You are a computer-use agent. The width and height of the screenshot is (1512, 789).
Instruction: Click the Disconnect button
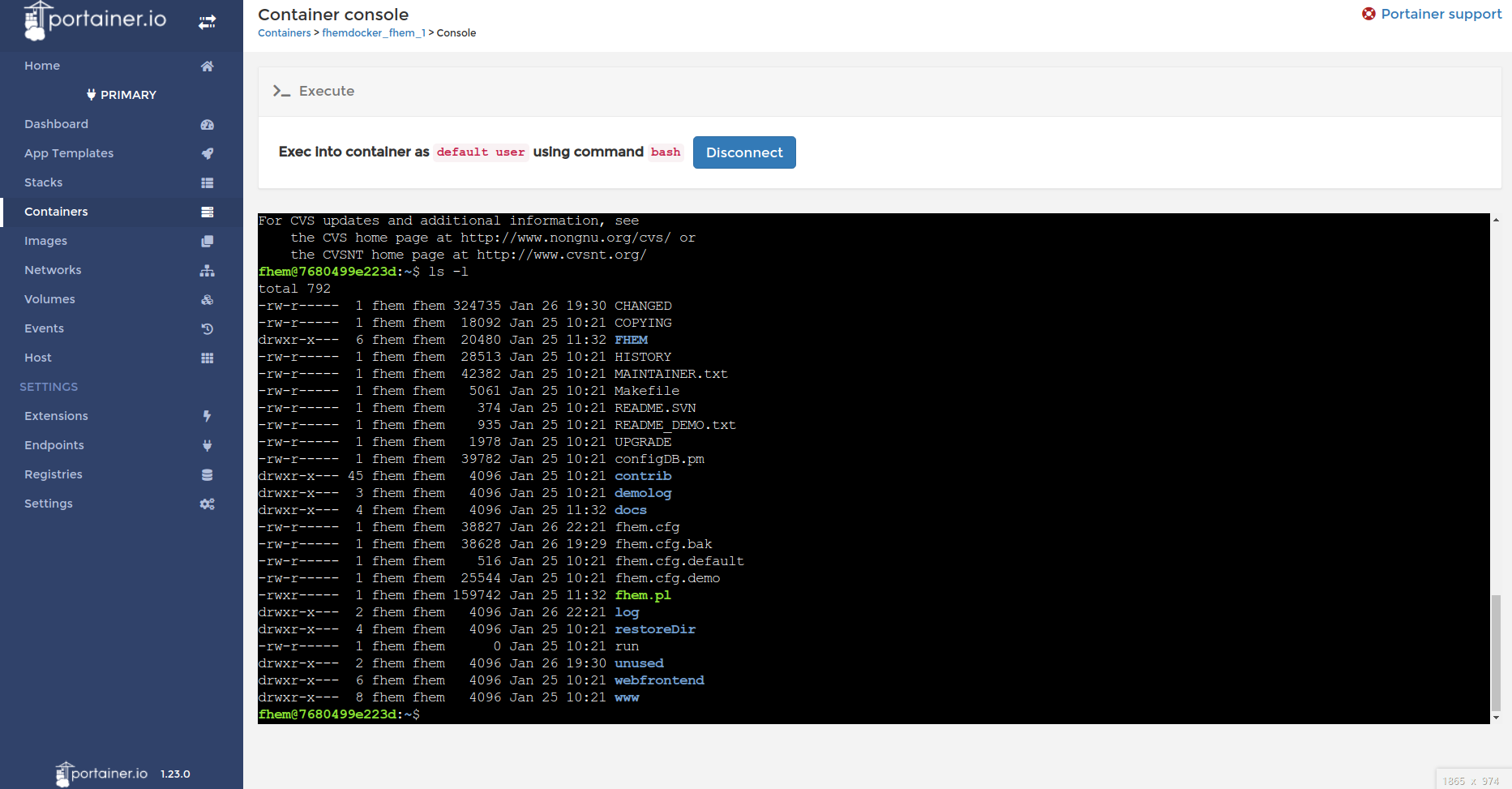744,152
